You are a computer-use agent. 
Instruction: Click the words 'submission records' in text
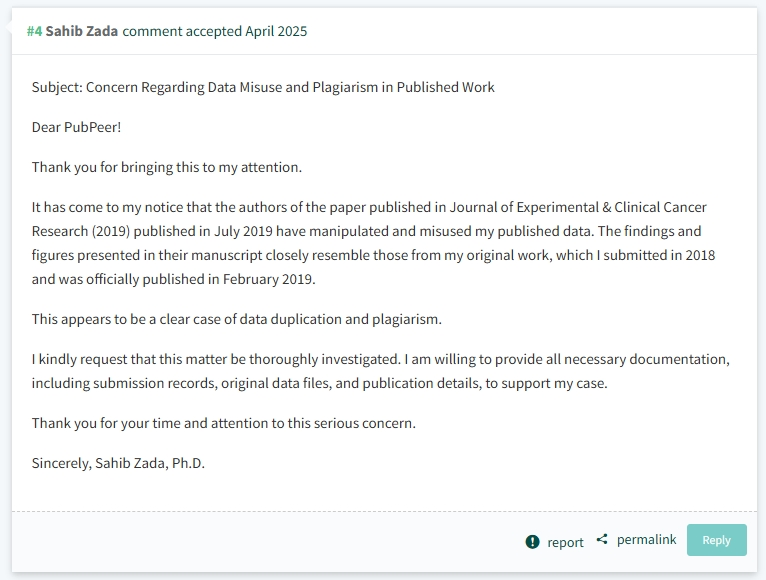[155, 383]
